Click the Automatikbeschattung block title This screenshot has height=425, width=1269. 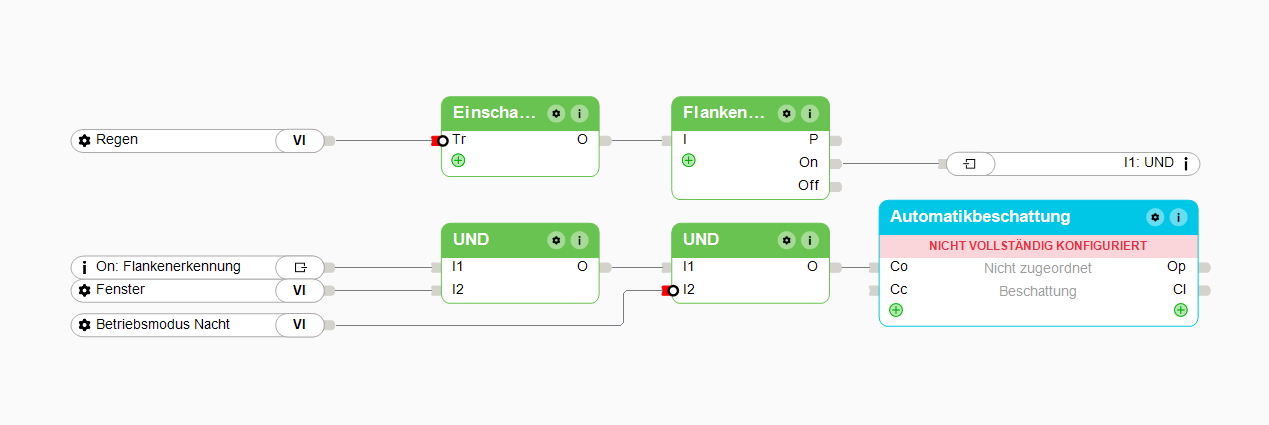coord(980,217)
